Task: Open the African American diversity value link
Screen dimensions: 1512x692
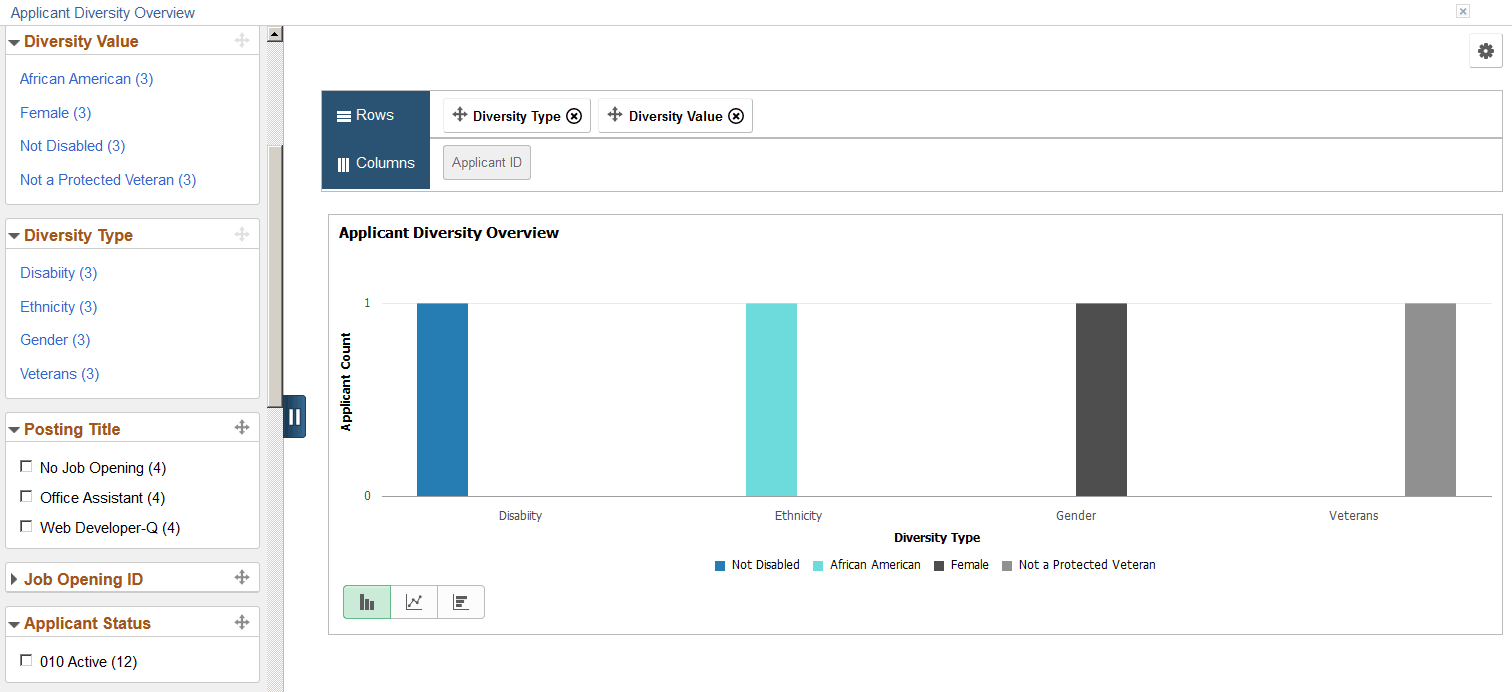Action: (86, 78)
